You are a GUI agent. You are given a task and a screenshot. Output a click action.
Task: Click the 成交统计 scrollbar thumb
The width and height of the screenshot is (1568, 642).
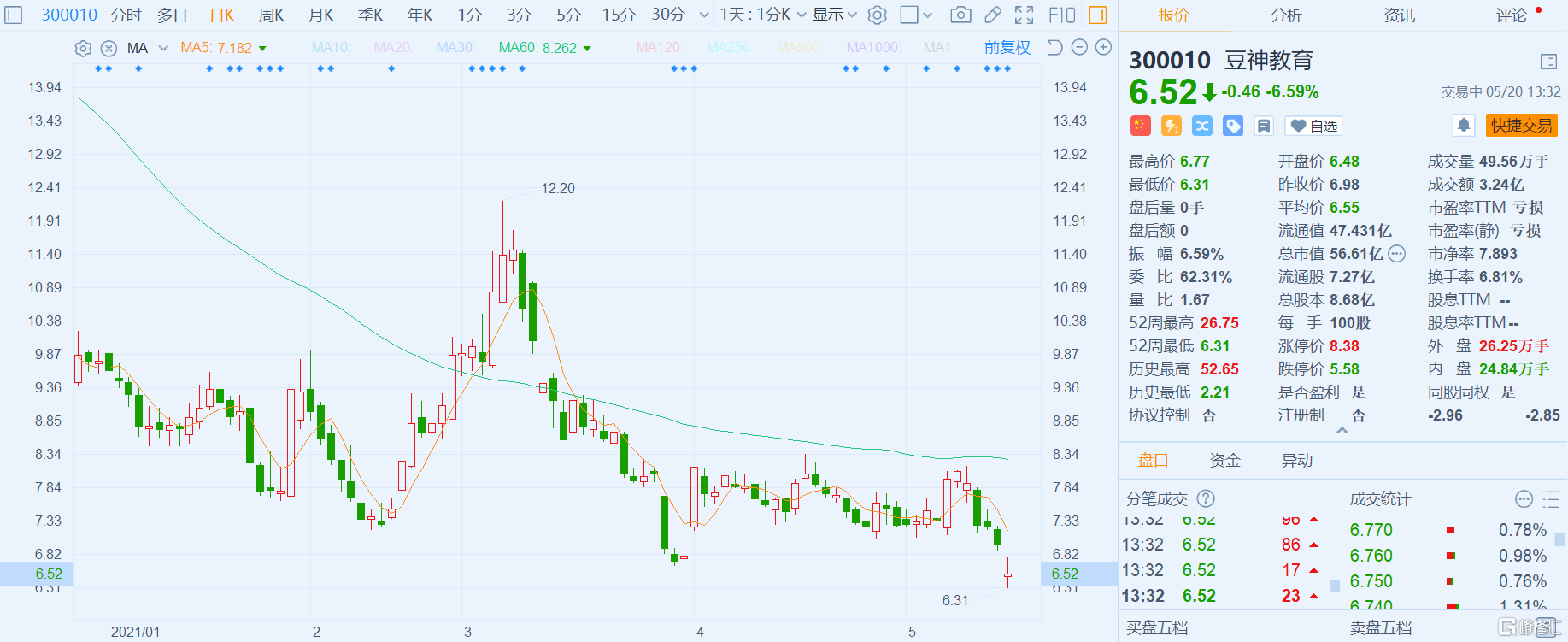tap(1559, 539)
